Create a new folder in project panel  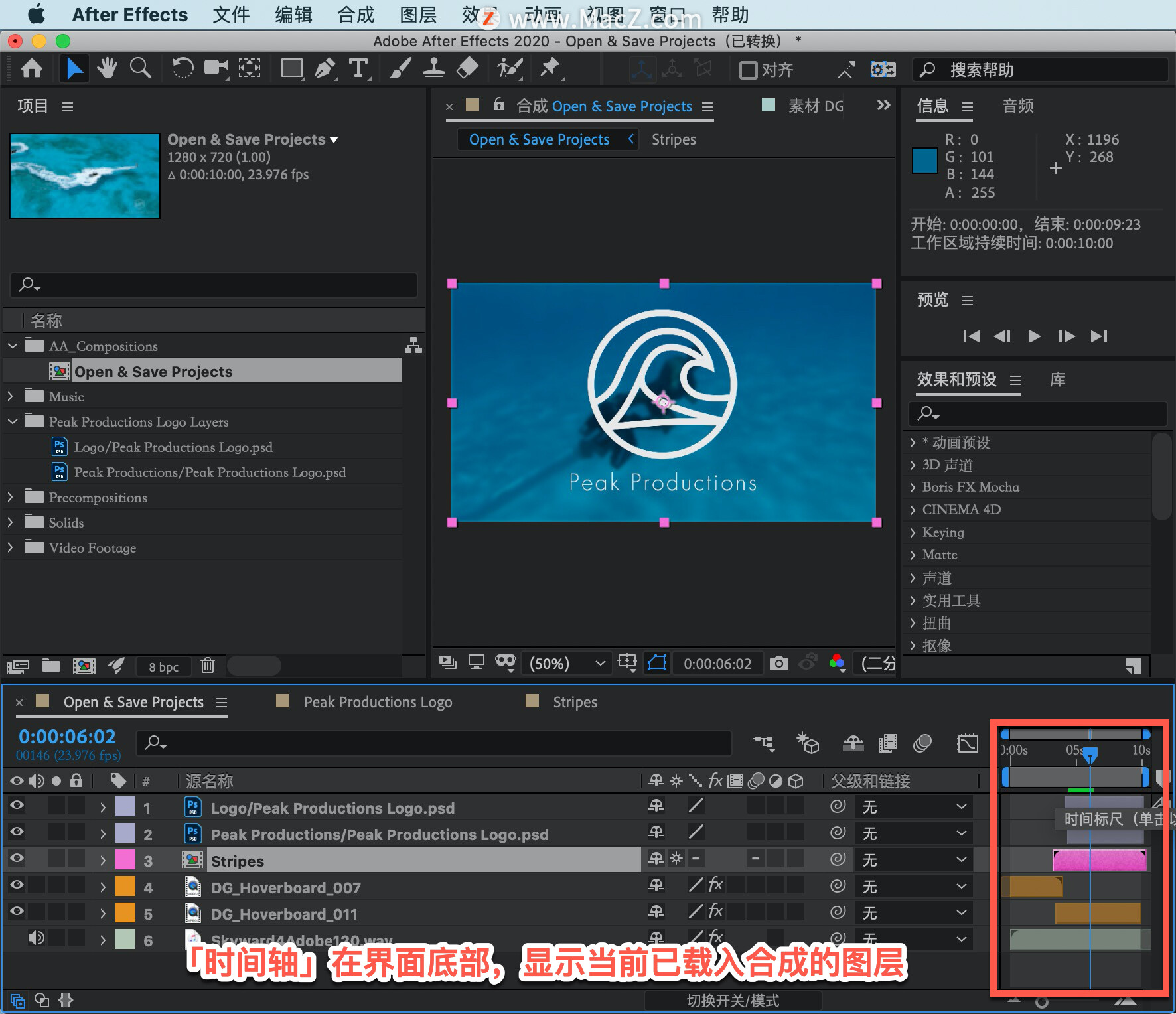51,665
